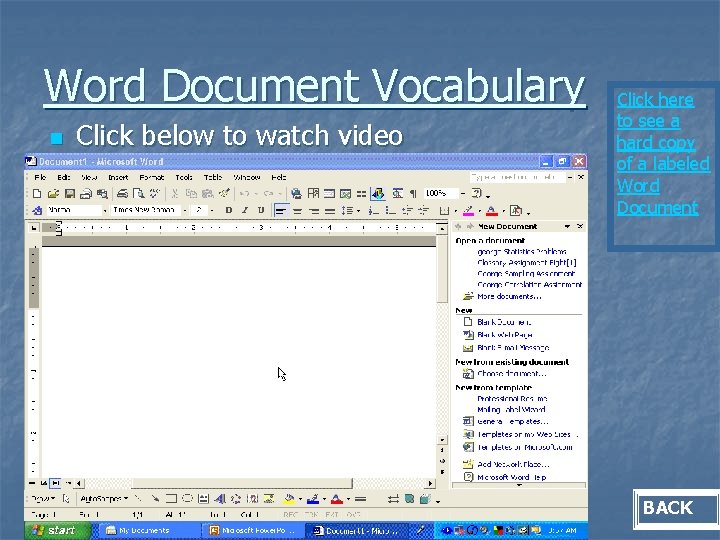Viewport: 720px width, 540px height.
Task: Click the Type a question for help box
Action: click(x=517, y=177)
